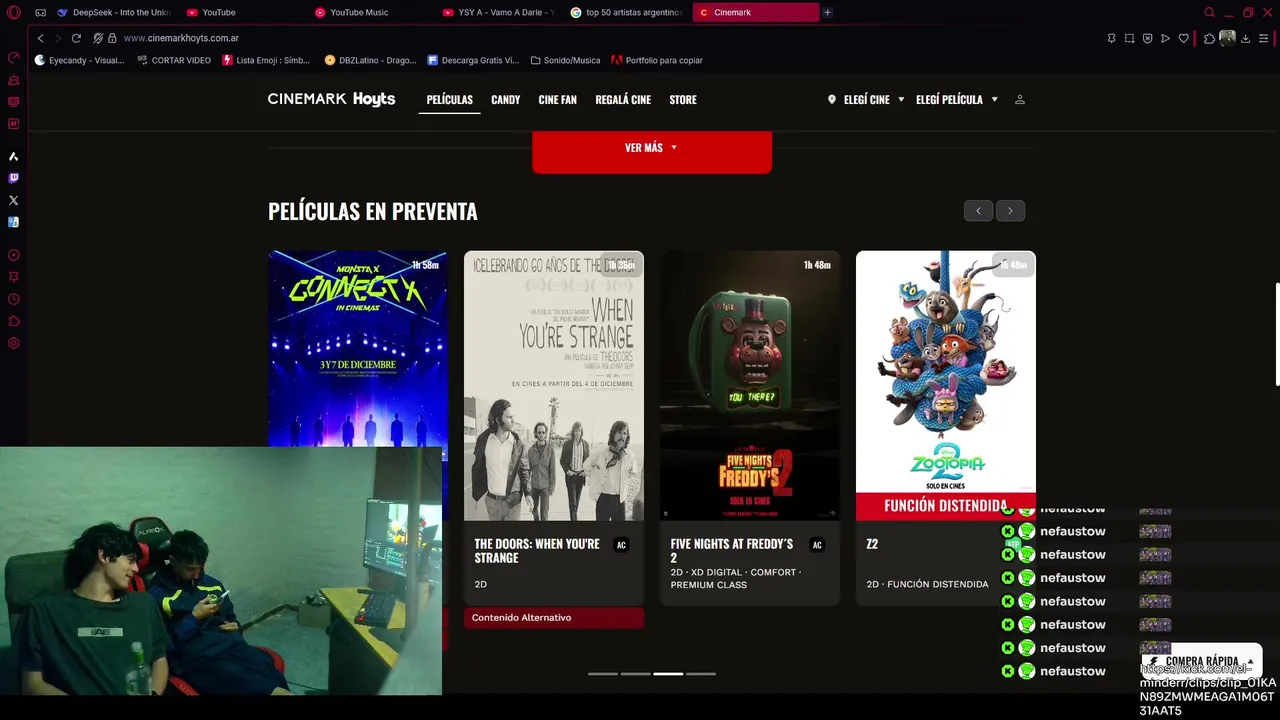Viewport: 1280px width, 720px height.
Task: Open the Monsta X Connect X poster
Action: coord(358,348)
